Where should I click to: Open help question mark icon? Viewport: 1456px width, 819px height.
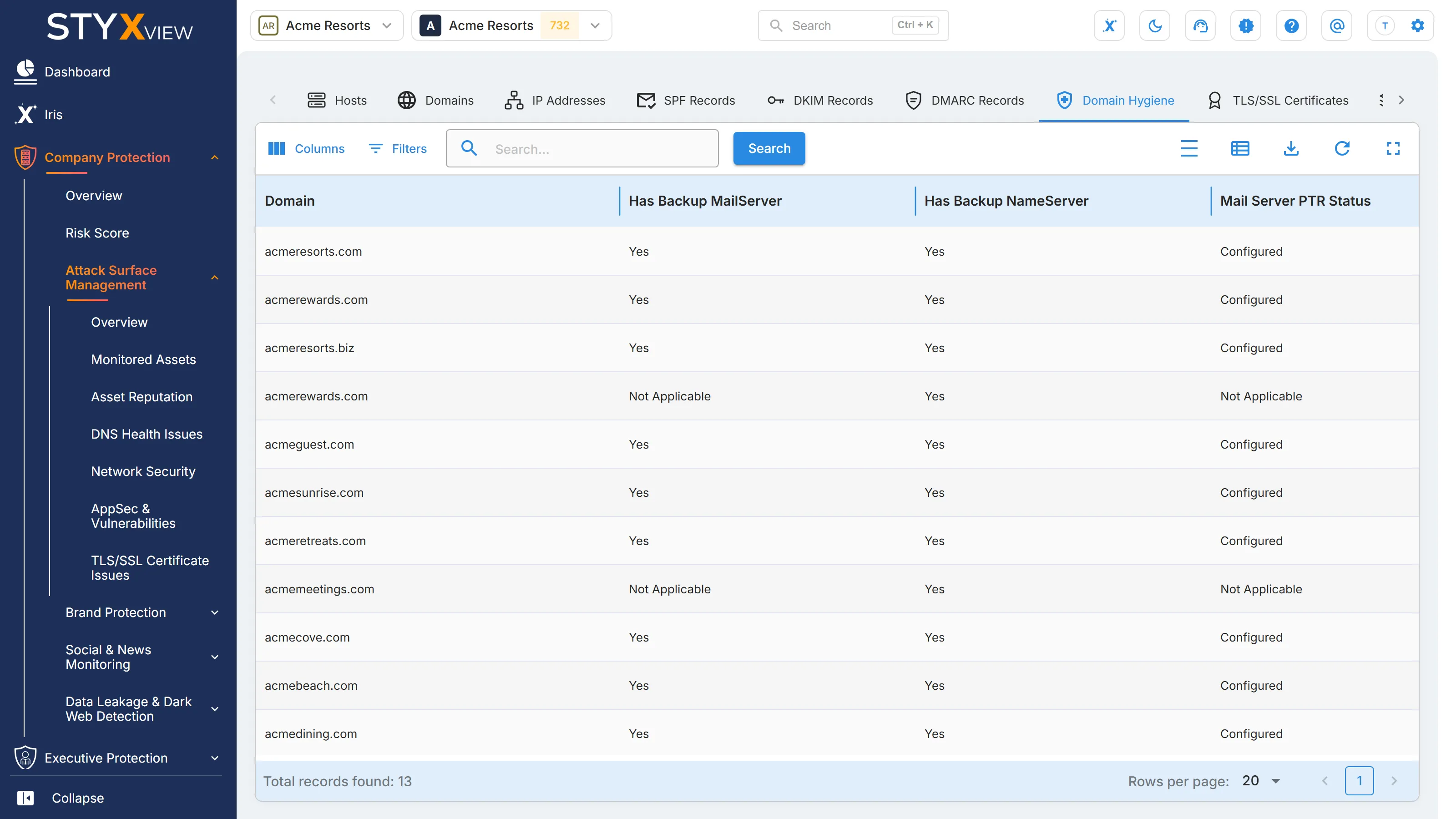pyautogui.click(x=1291, y=25)
